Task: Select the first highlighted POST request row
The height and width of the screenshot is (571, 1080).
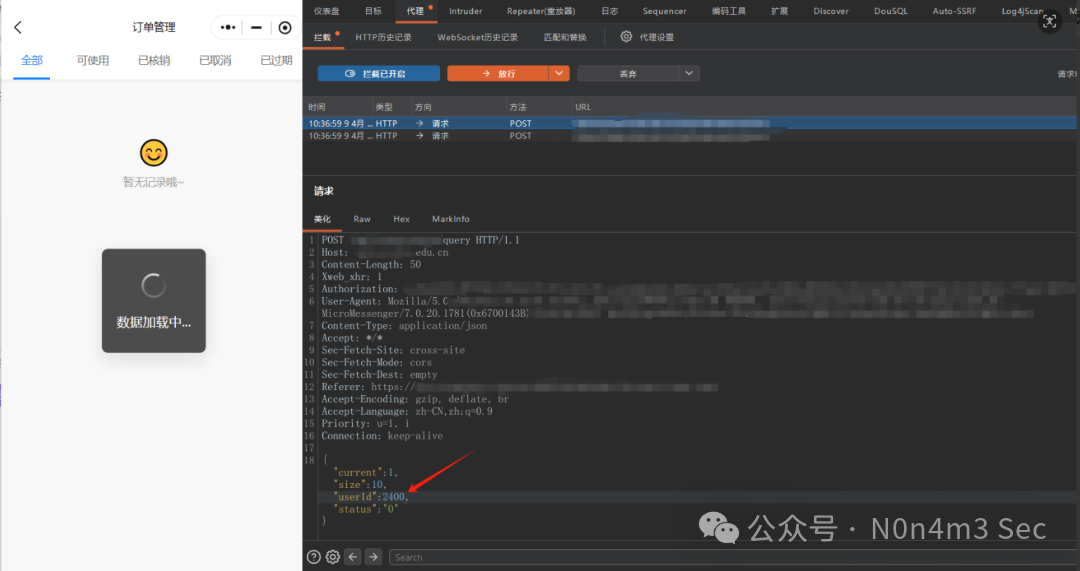Action: pos(689,123)
